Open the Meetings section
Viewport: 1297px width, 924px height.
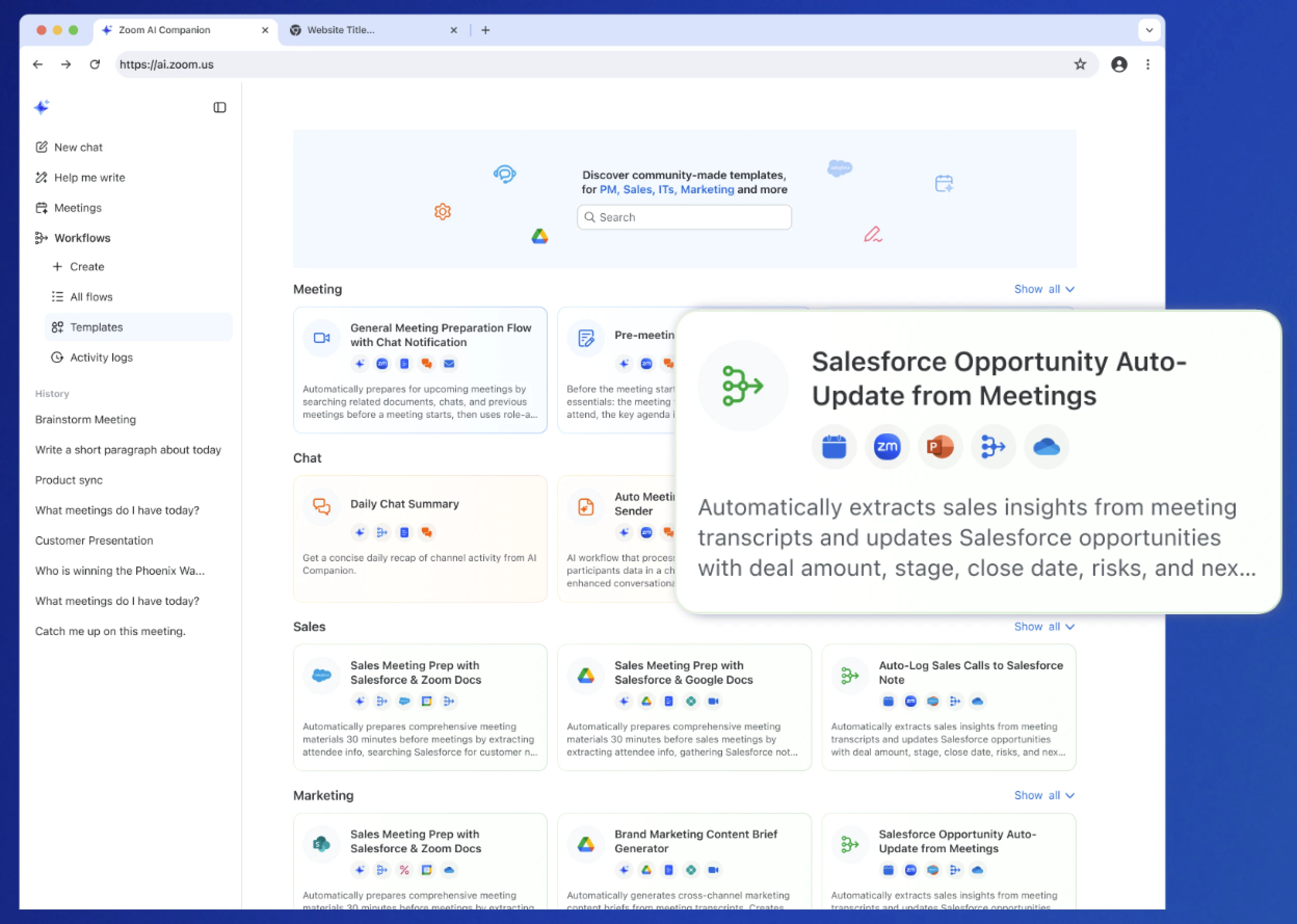coord(68,208)
